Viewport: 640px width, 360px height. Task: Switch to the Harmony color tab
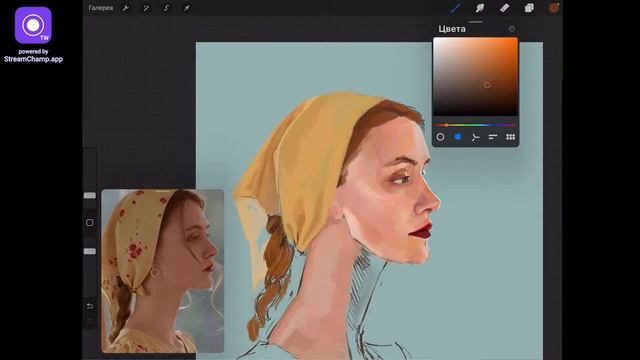[475, 137]
